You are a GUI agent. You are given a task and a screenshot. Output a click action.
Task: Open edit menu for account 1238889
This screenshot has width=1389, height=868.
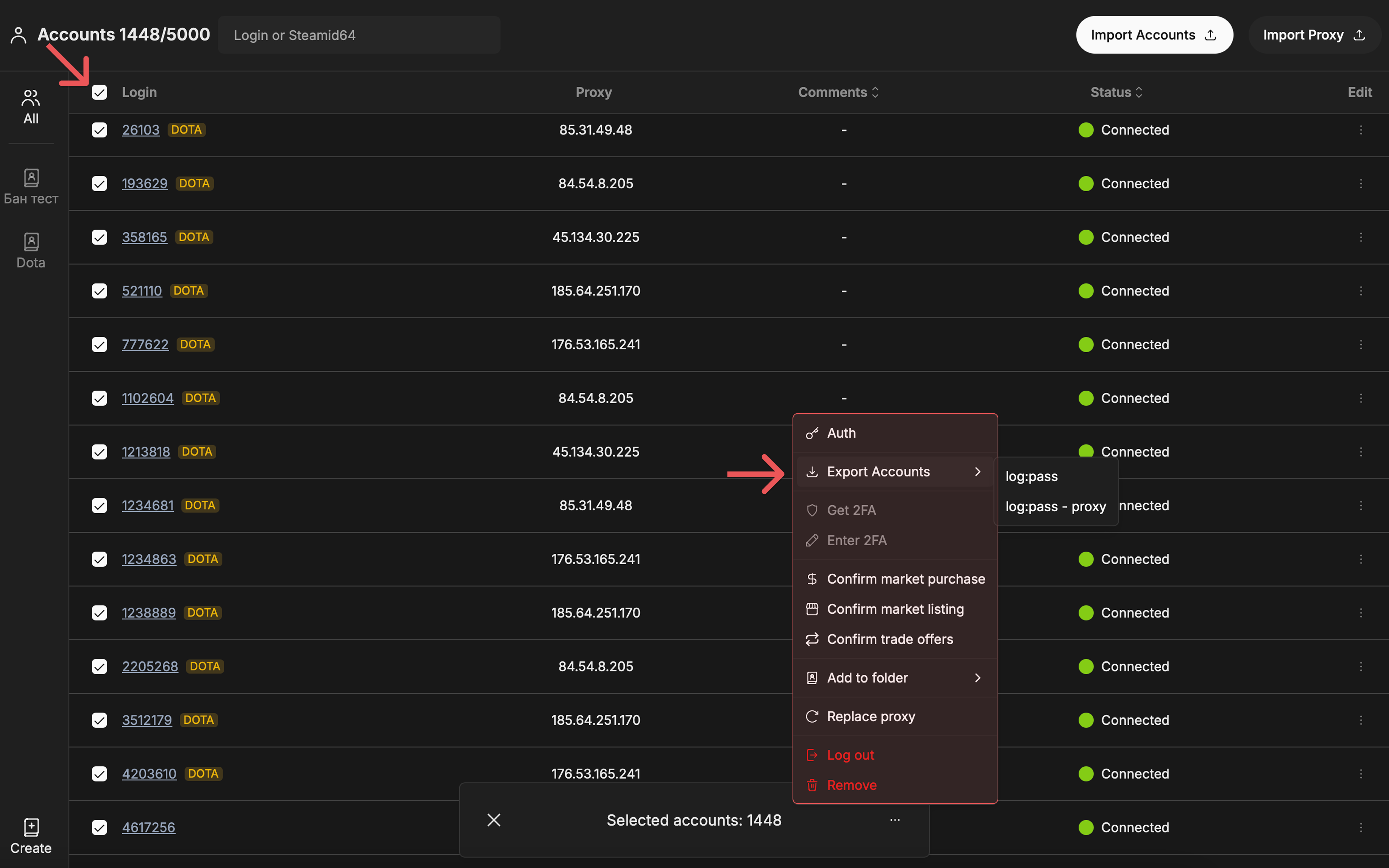[x=1361, y=613]
